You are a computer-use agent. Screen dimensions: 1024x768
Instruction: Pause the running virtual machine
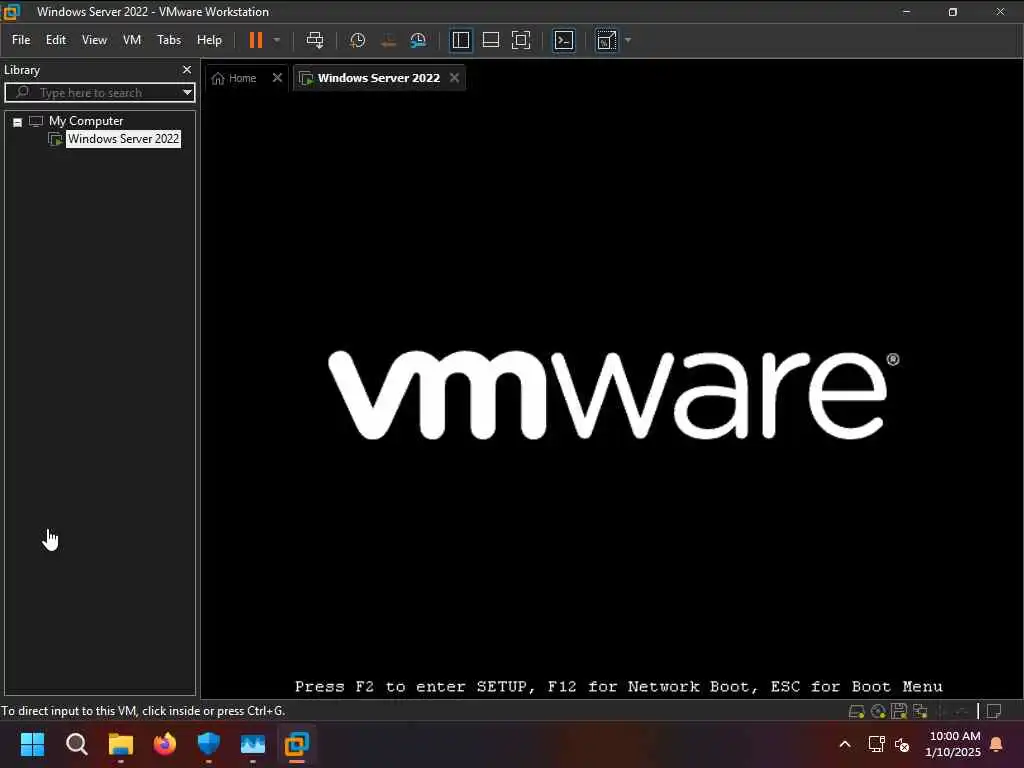[255, 40]
